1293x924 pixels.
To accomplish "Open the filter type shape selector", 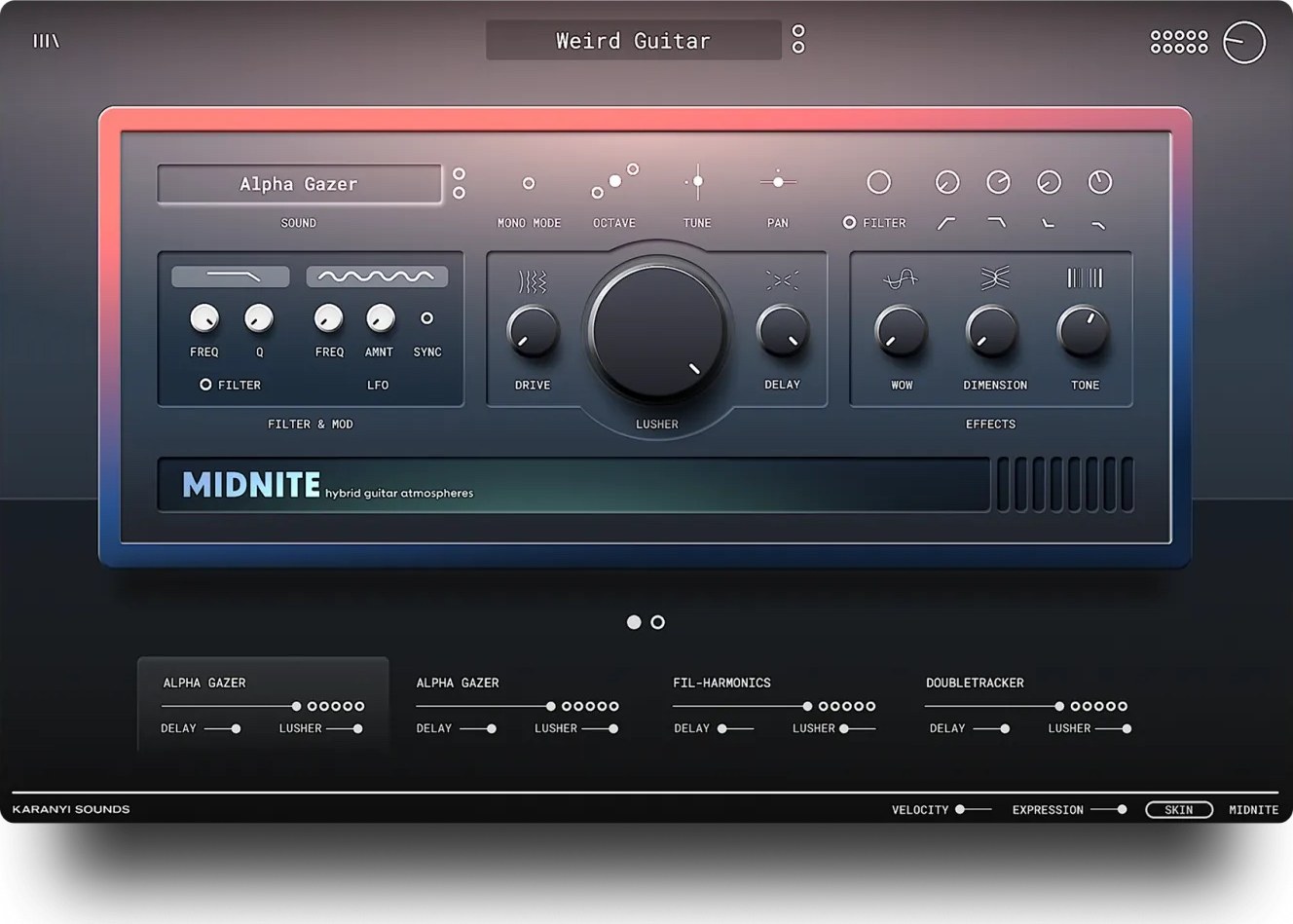I will [x=231, y=277].
